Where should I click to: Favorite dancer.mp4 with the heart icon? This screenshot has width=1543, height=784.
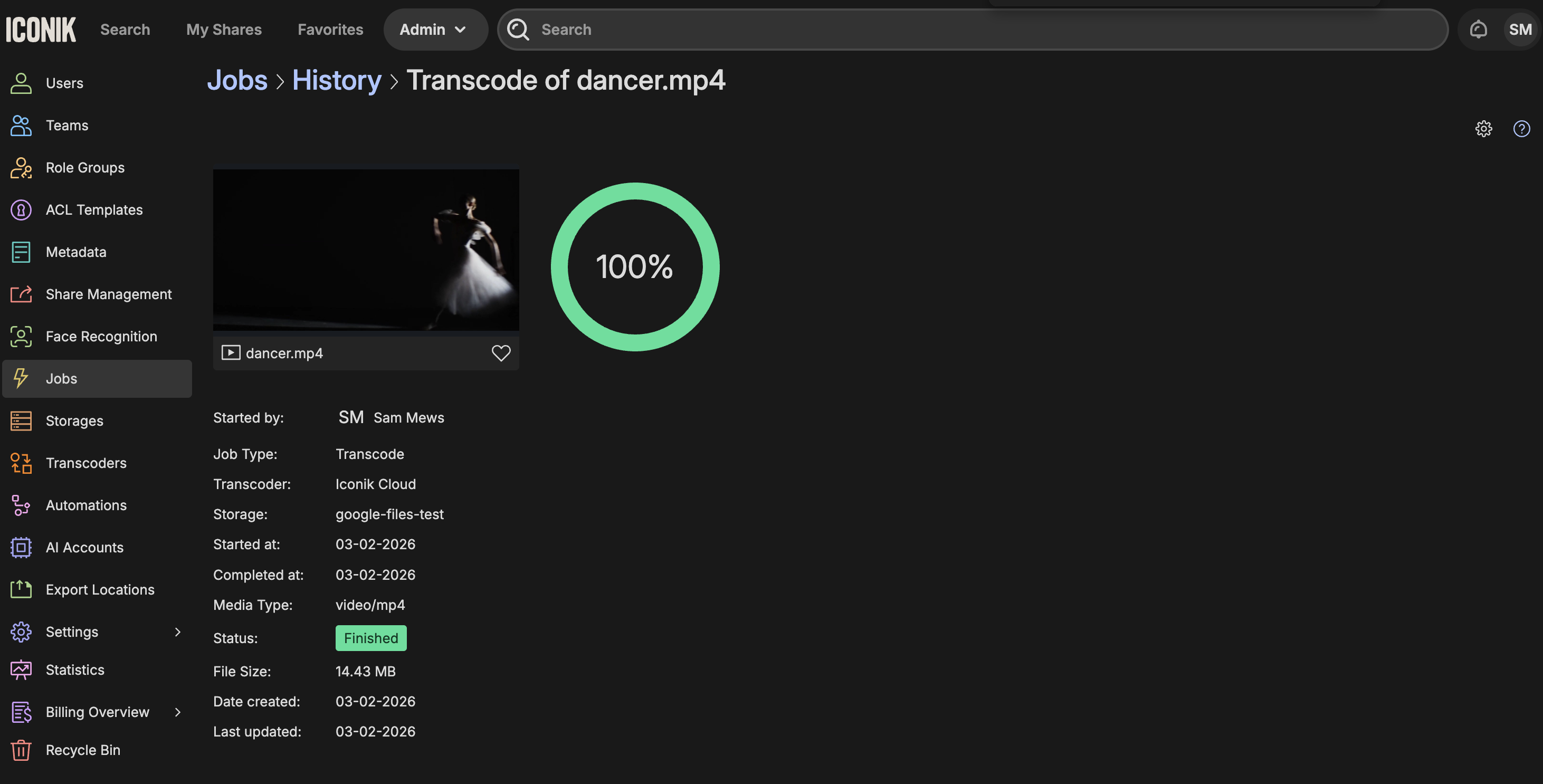point(501,353)
